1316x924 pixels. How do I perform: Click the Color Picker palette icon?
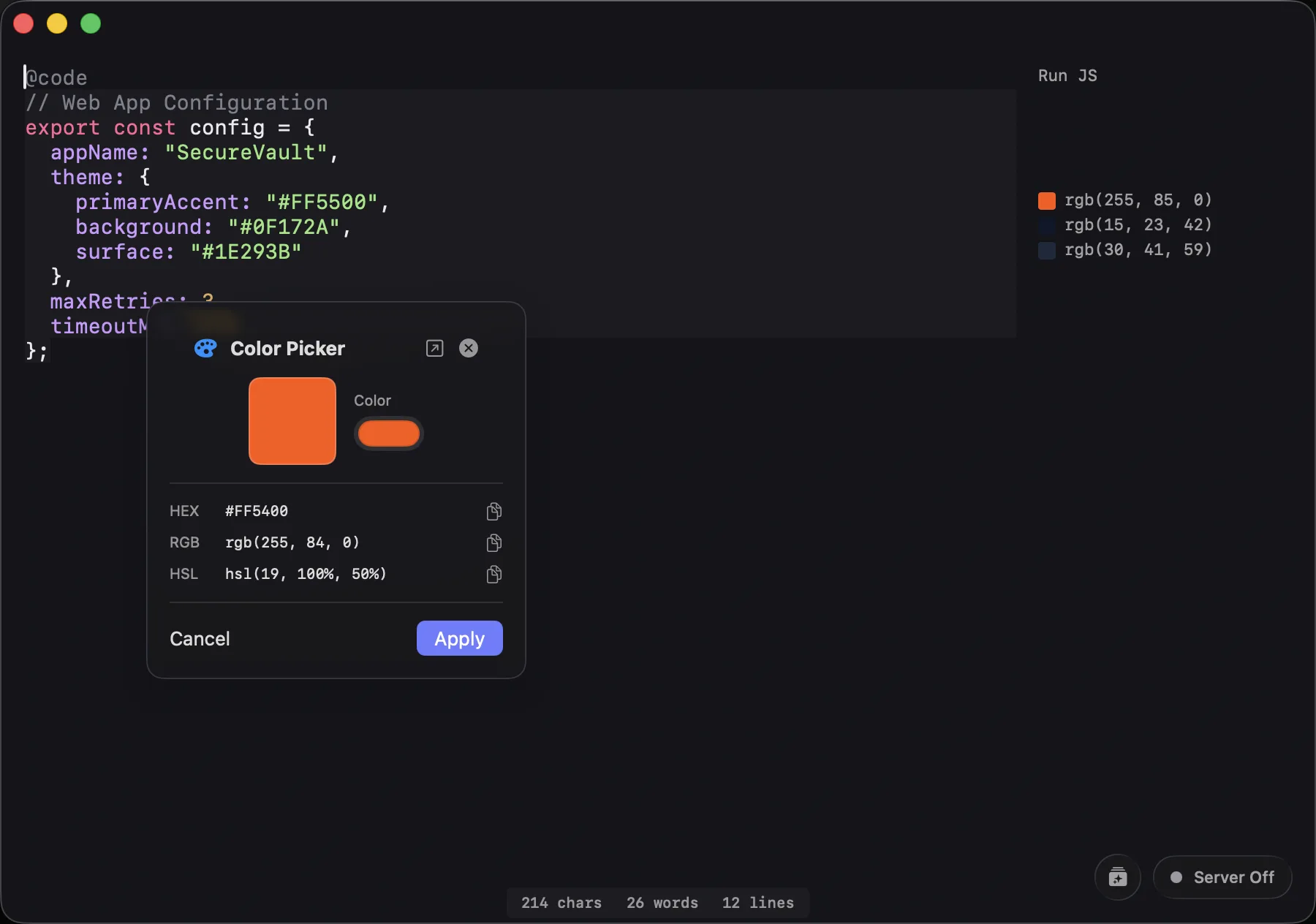coord(205,349)
